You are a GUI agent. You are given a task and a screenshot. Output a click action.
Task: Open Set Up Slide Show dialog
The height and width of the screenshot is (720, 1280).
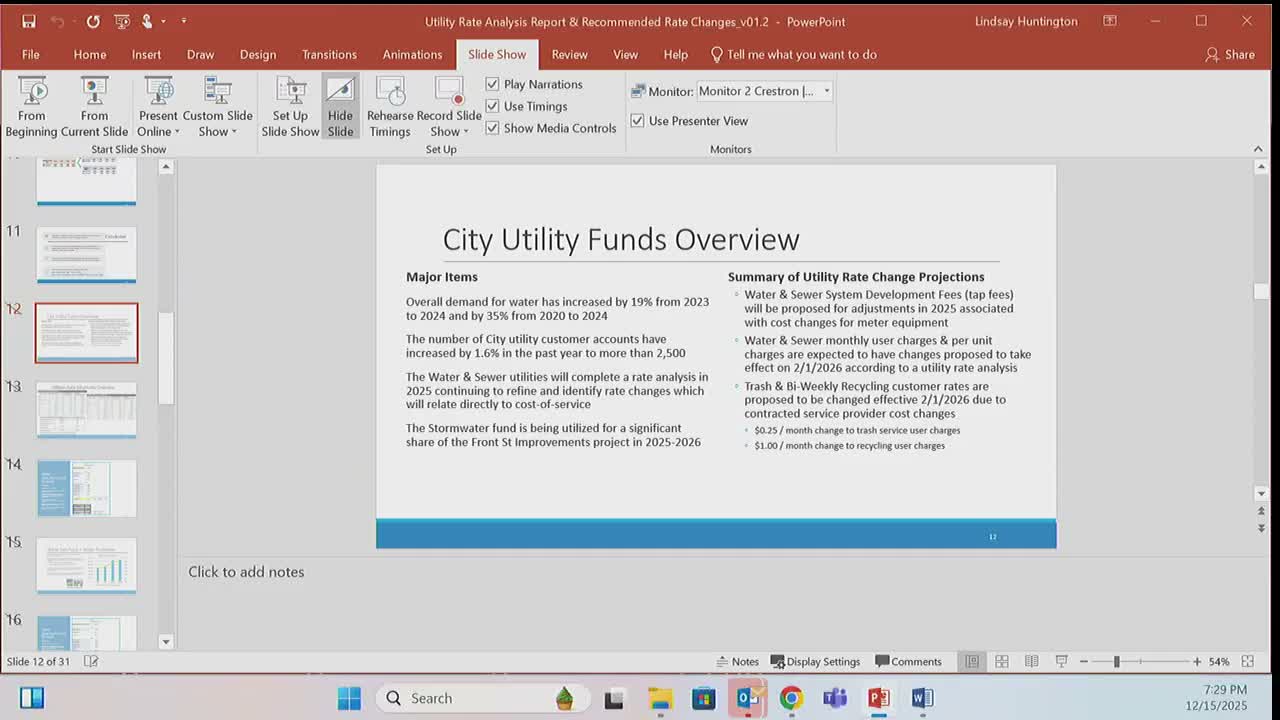click(290, 106)
